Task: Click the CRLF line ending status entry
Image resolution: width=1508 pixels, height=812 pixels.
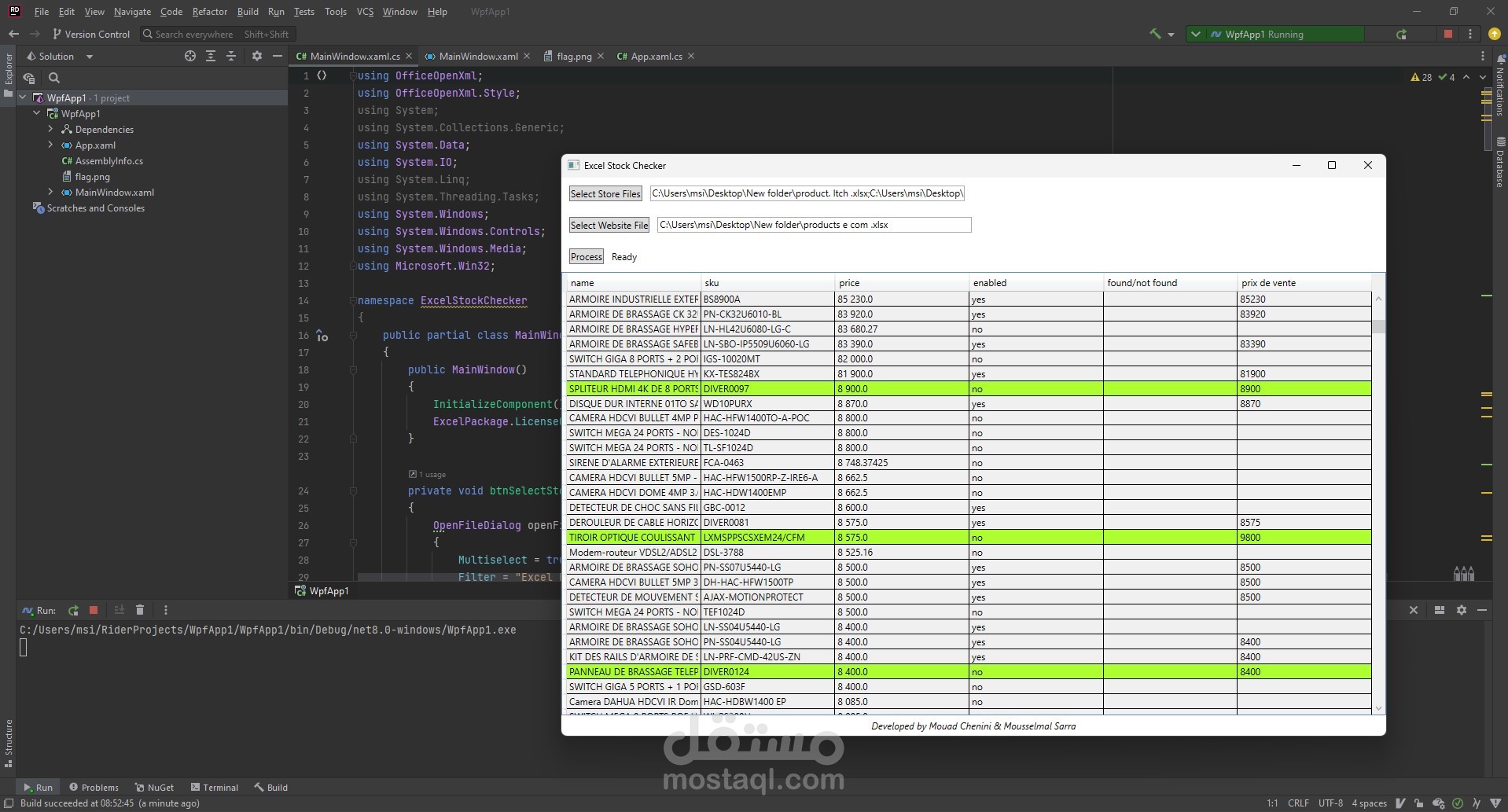Action: point(1298,803)
